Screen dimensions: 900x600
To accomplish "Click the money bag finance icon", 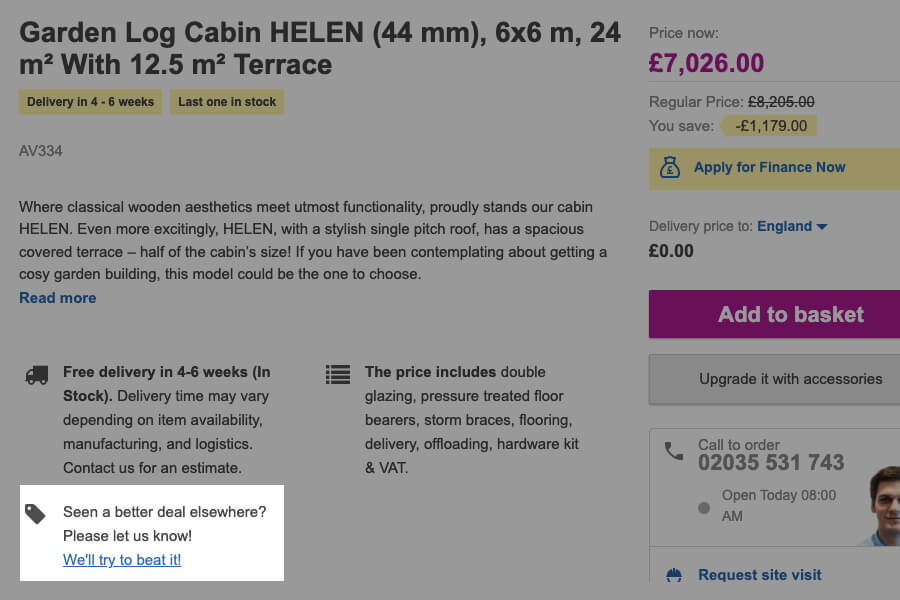I will click(x=670, y=168).
